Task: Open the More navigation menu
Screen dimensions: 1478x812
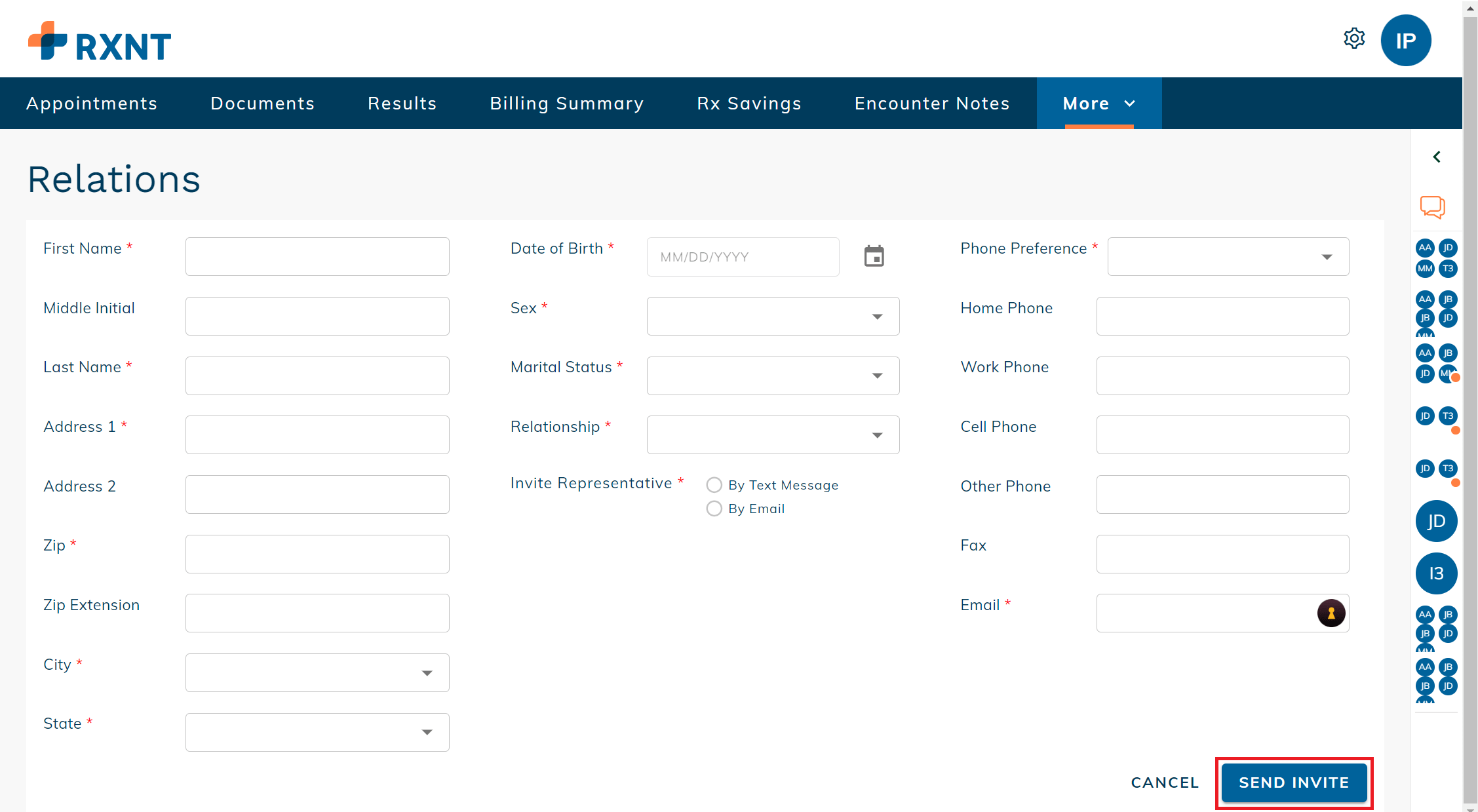Action: point(1099,104)
